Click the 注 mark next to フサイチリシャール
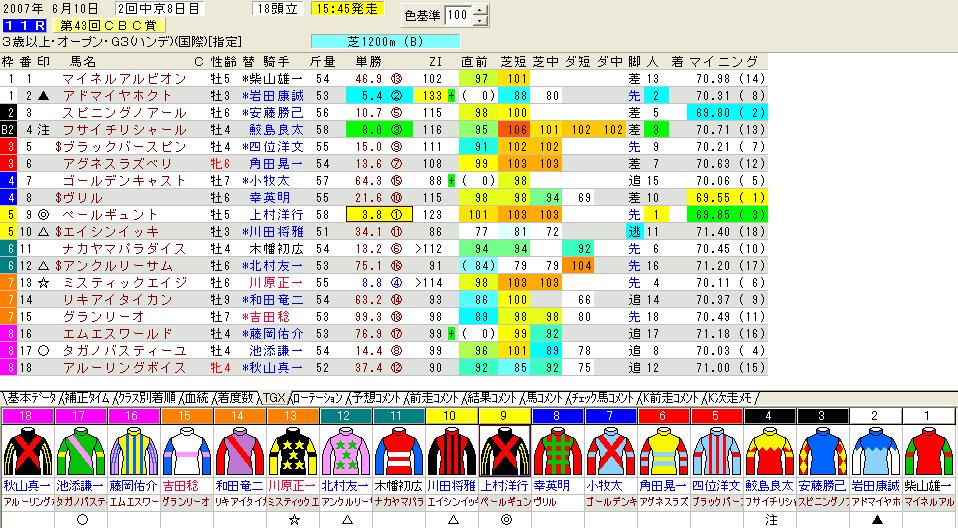The width and height of the screenshot is (958, 528). point(43,130)
